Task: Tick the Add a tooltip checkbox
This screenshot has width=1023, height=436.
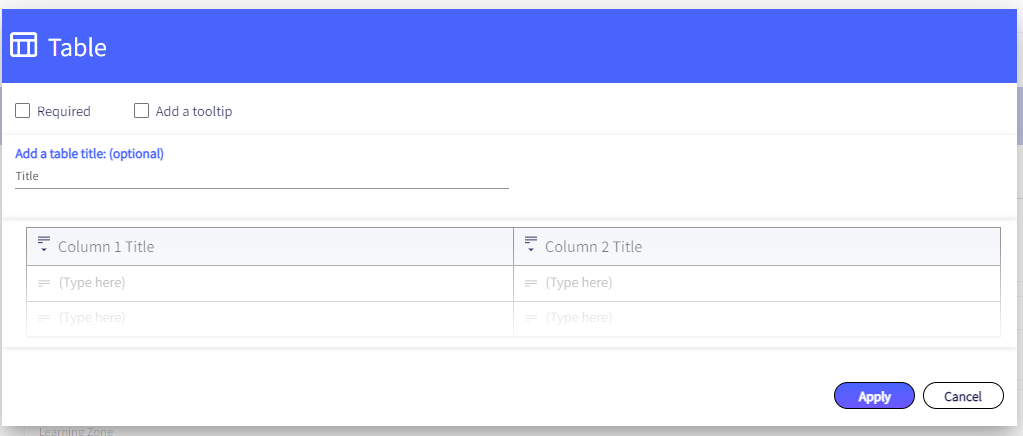Action: click(x=142, y=110)
